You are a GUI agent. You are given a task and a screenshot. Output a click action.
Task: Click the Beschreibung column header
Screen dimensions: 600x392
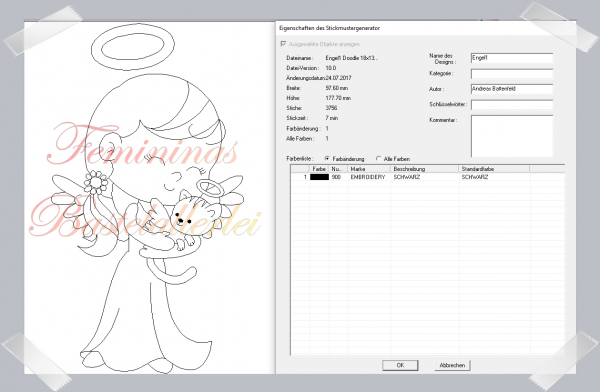(x=424, y=169)
